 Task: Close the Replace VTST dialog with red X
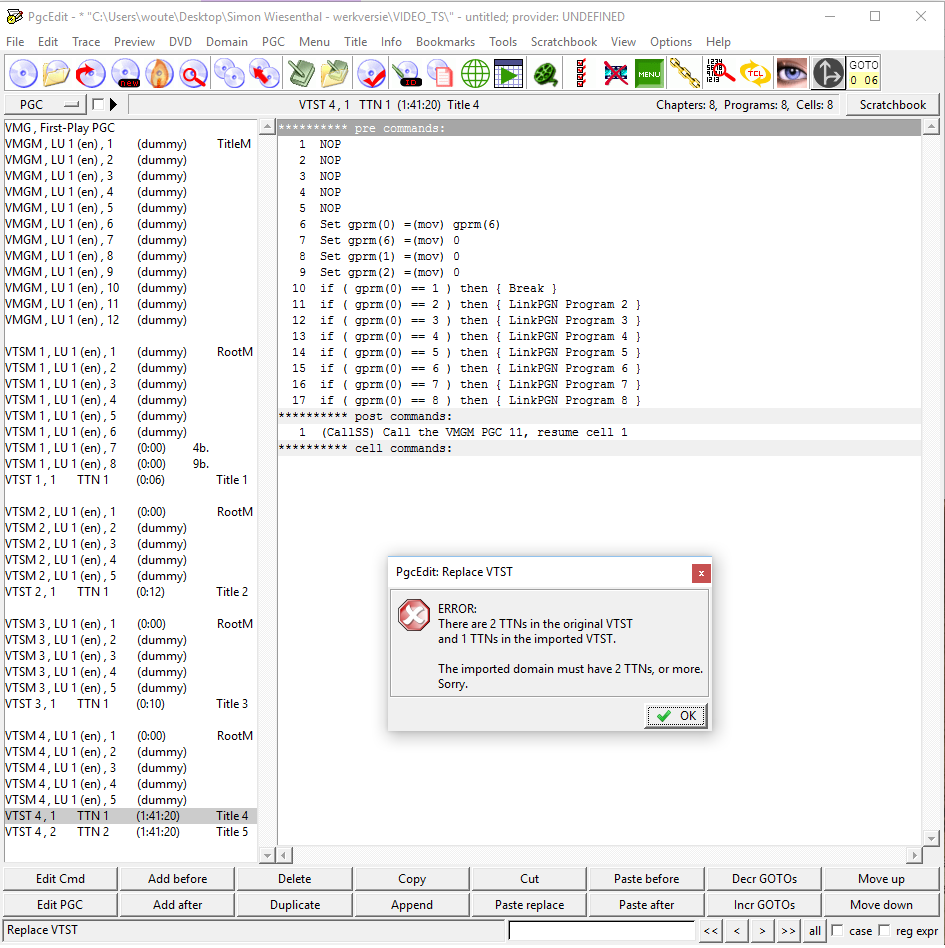(701, 573)
